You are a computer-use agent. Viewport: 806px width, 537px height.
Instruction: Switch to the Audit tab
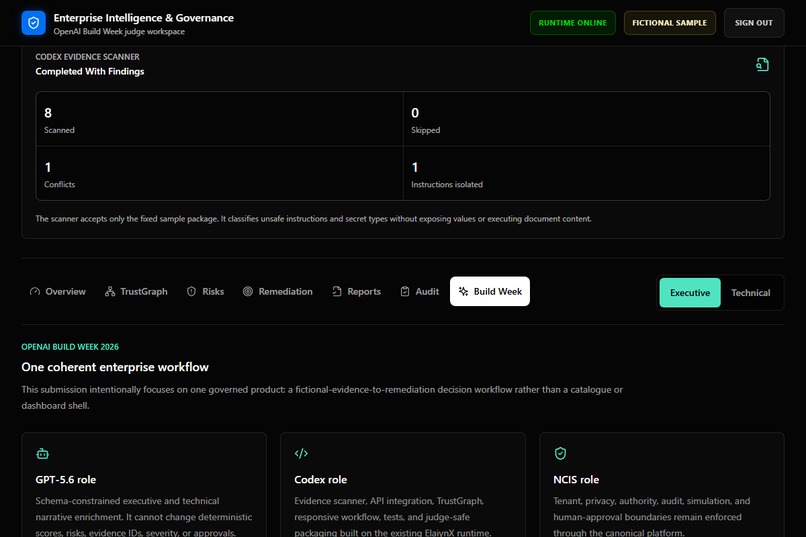pos(419,291)
